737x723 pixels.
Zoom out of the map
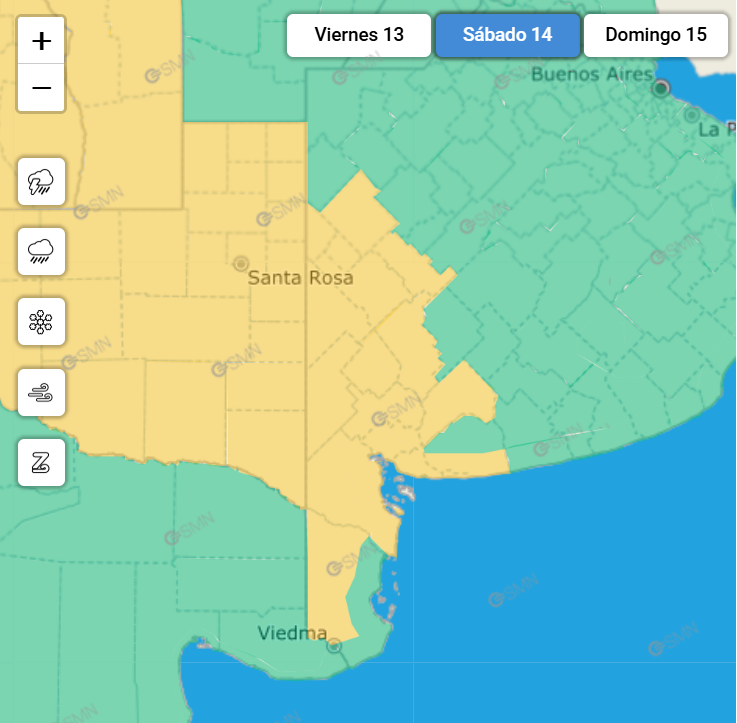coord(41,88)
